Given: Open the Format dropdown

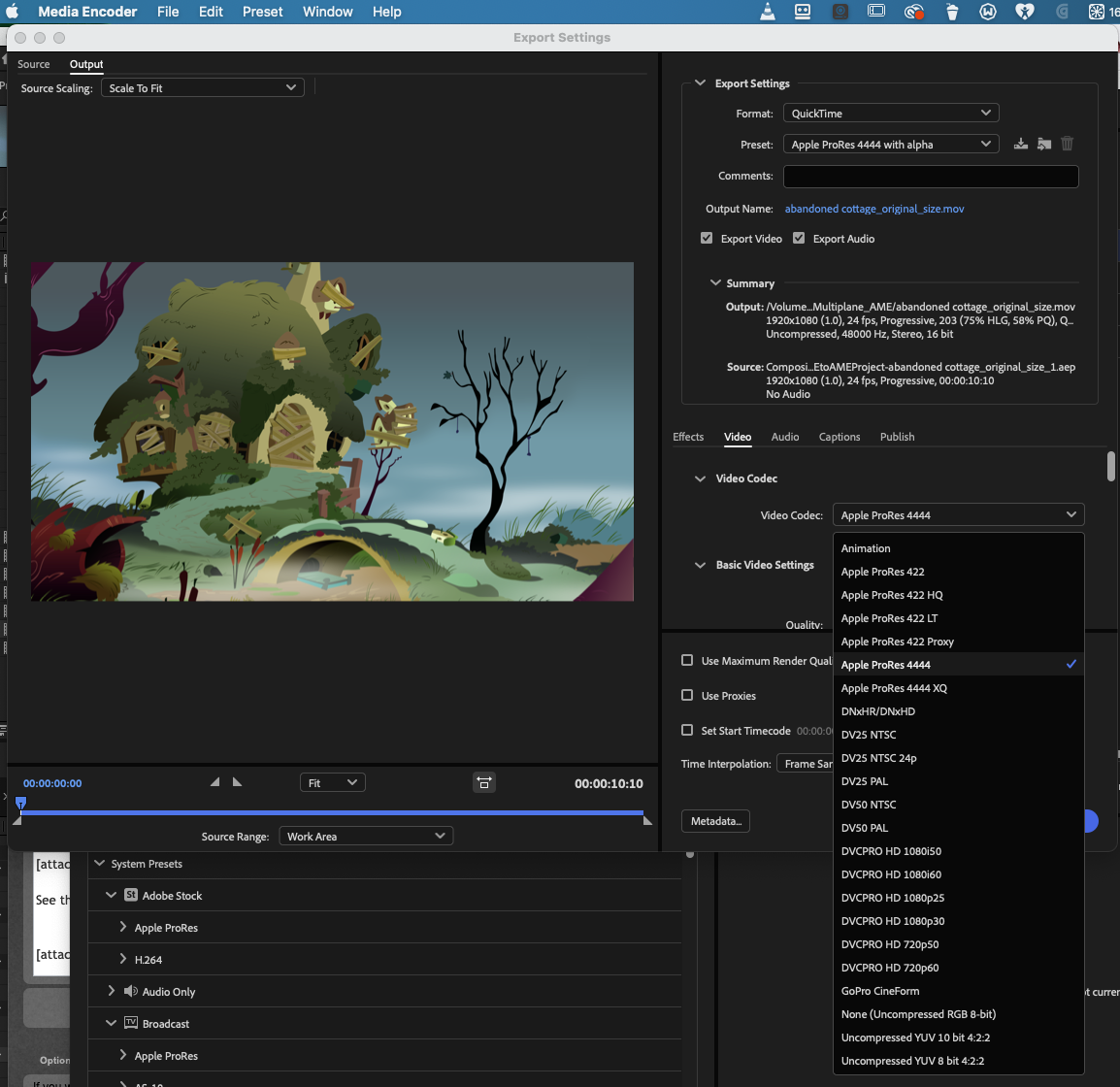Looking at the screenshot, I should 891,113.
